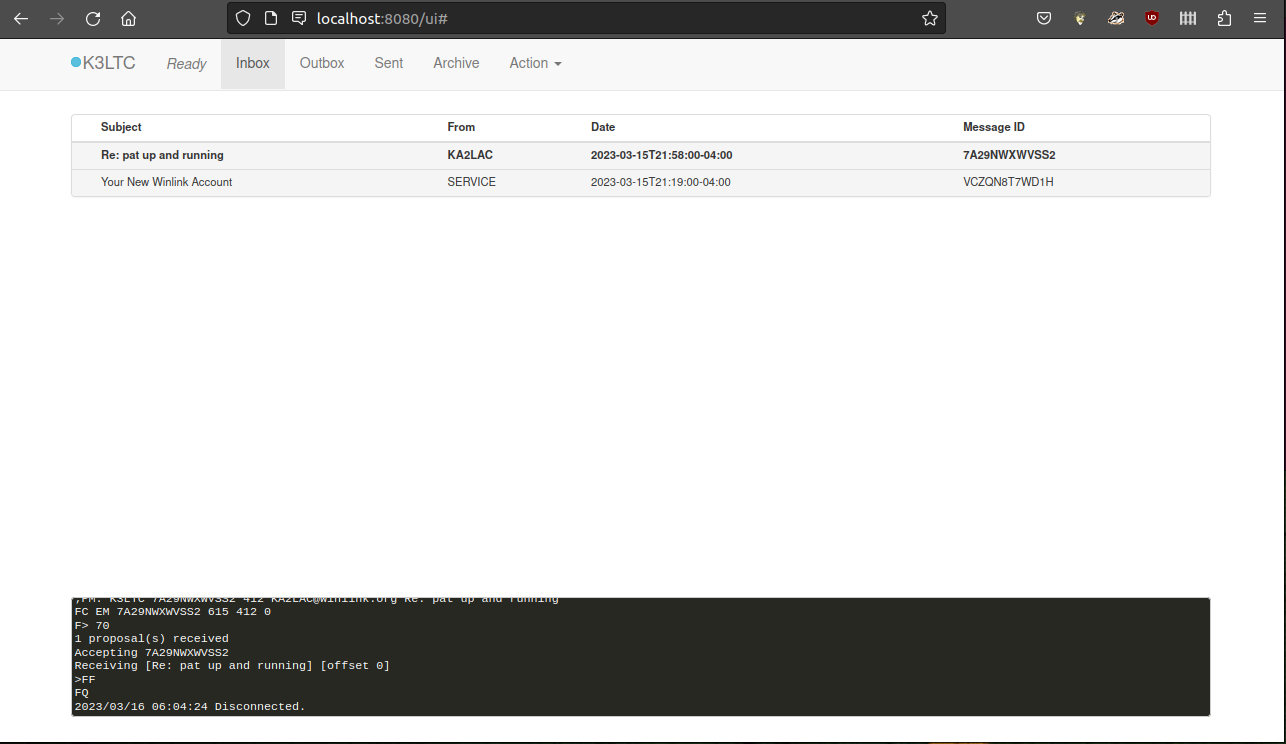
Task: Select the Inbox tab
Action: click(x=253, y=63)
